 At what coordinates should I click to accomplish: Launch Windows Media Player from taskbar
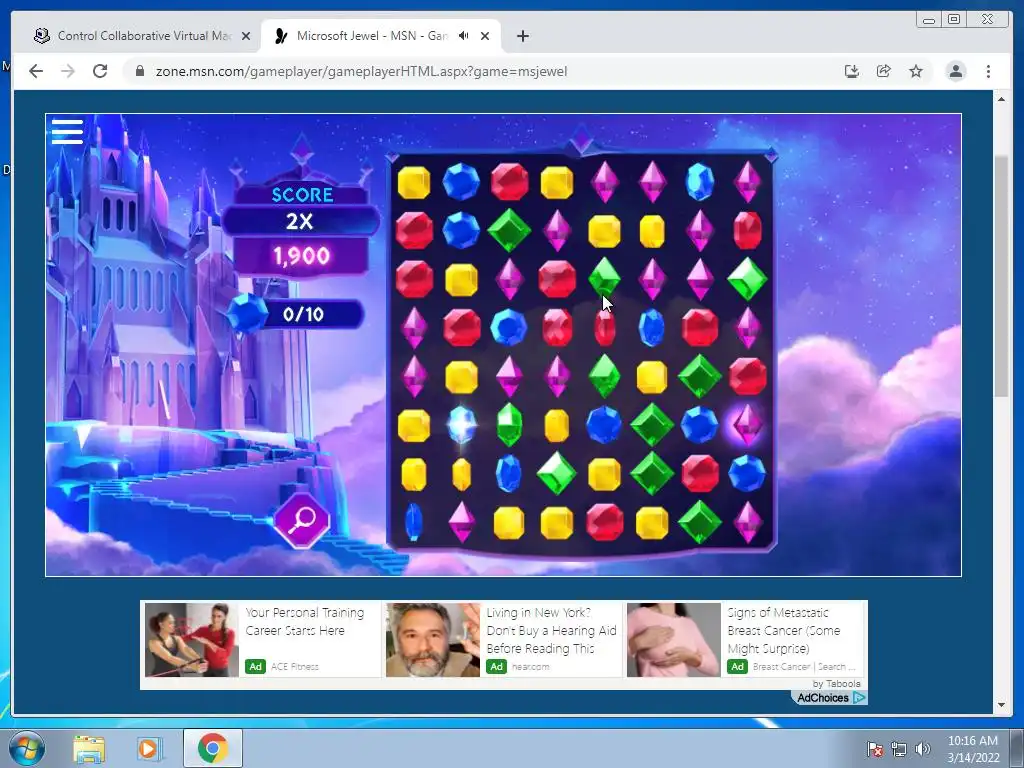tap(148, 749)
